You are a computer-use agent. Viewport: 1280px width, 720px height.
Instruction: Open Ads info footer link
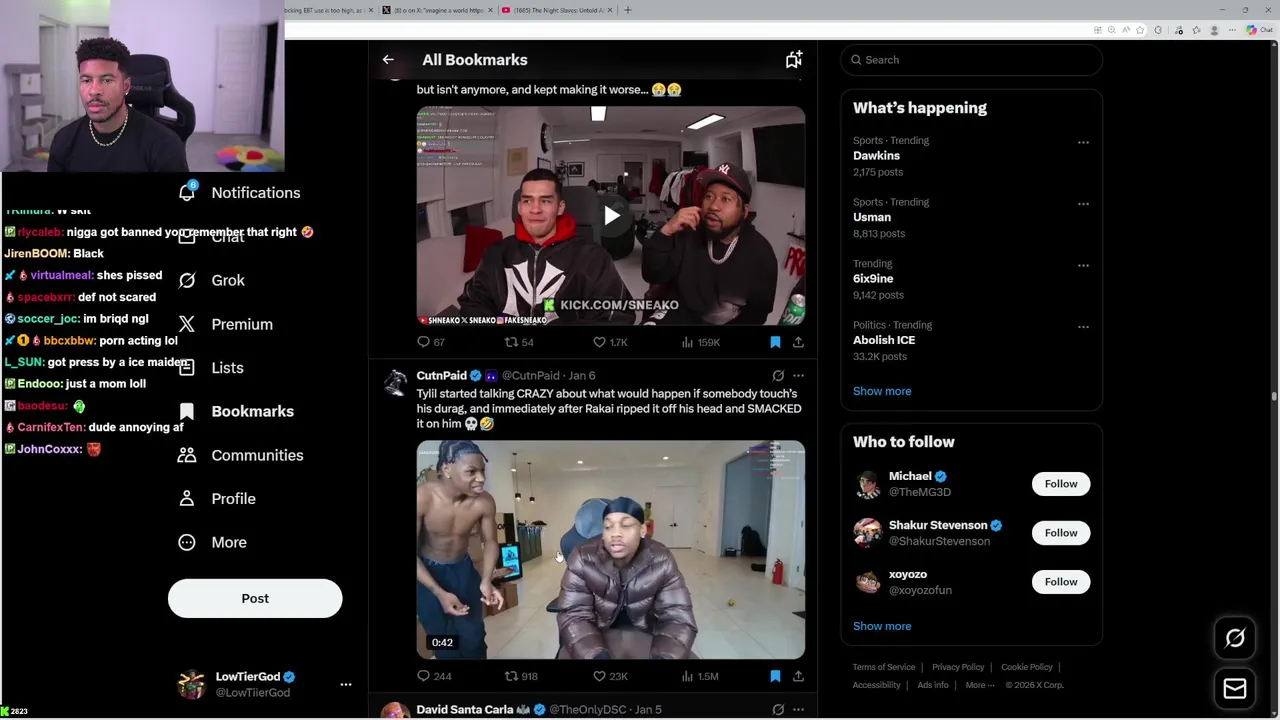933,685
